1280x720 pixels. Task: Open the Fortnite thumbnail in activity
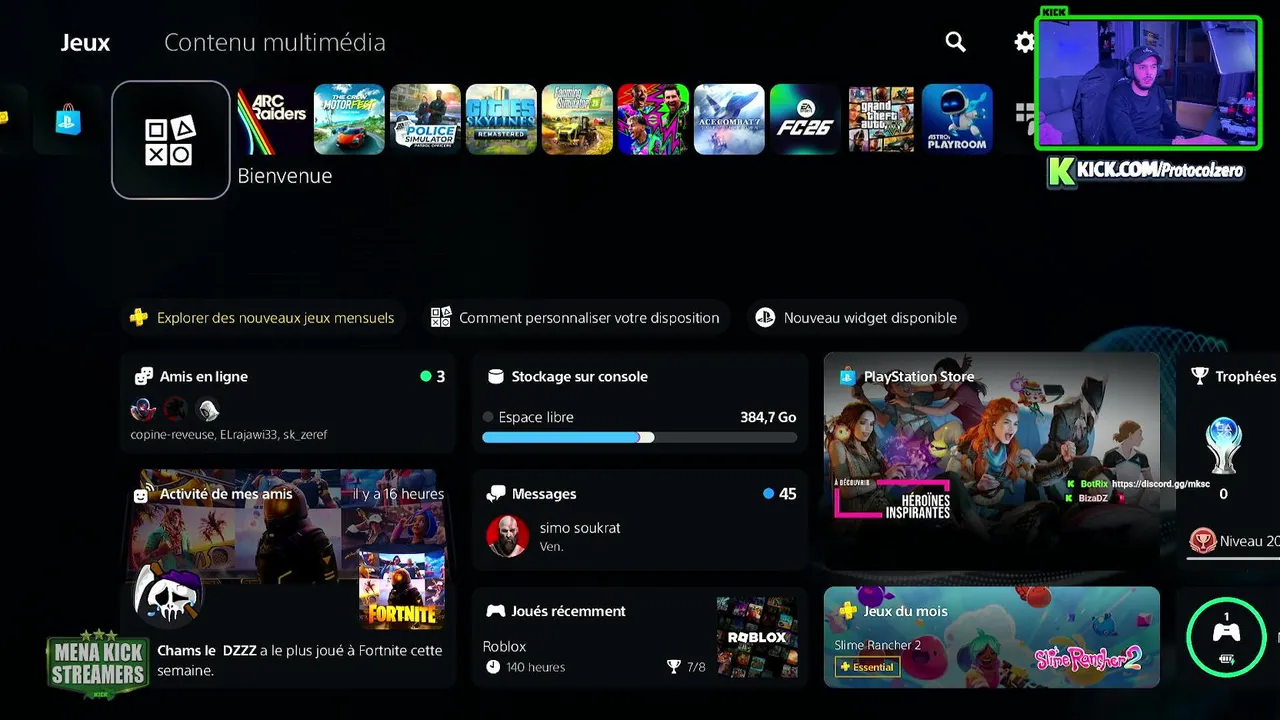(x=401, y=590)
